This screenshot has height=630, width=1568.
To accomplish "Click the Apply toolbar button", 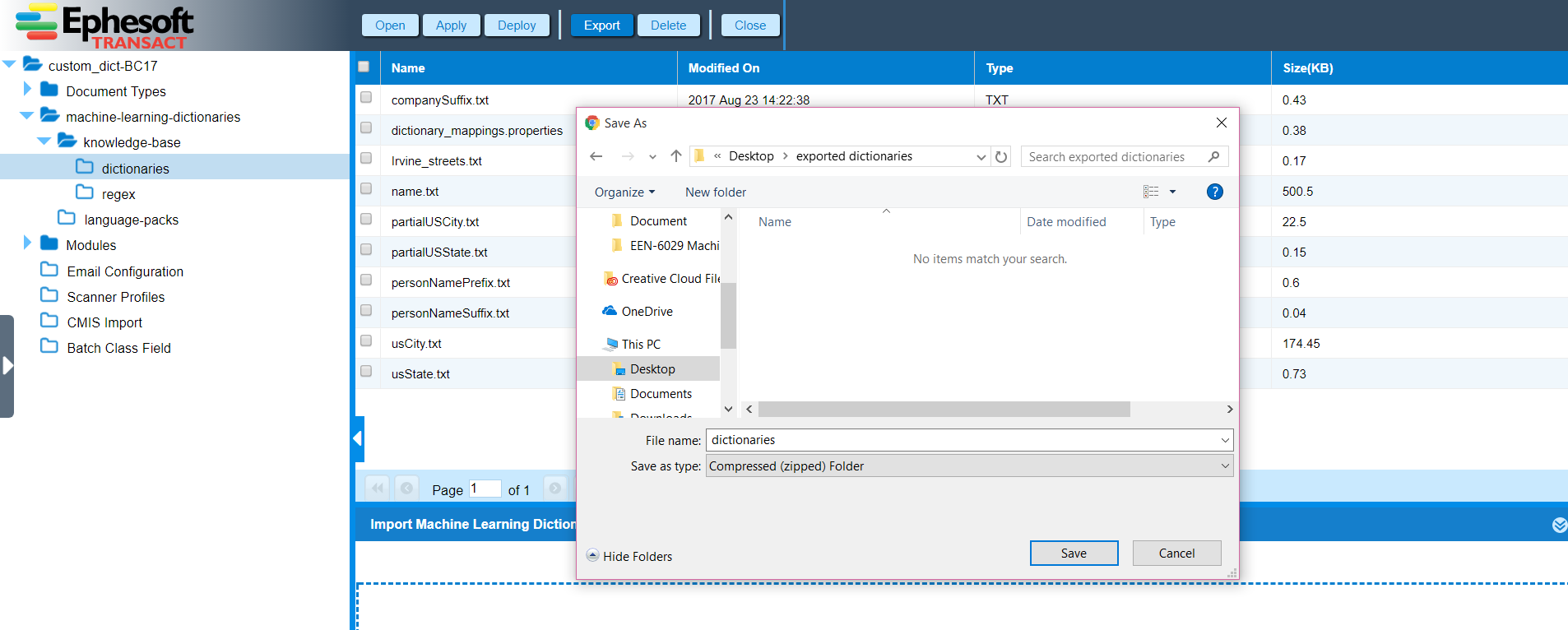I will click(451, 25).
